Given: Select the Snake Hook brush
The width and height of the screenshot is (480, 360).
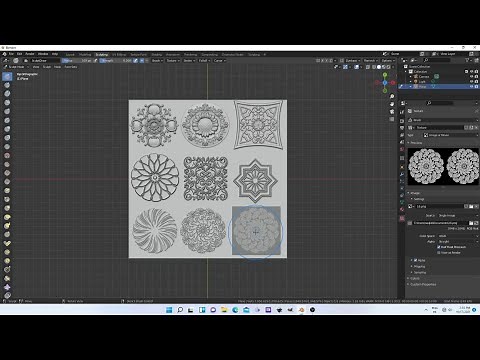Looking at the screenshot, I should tap(7, 226).
